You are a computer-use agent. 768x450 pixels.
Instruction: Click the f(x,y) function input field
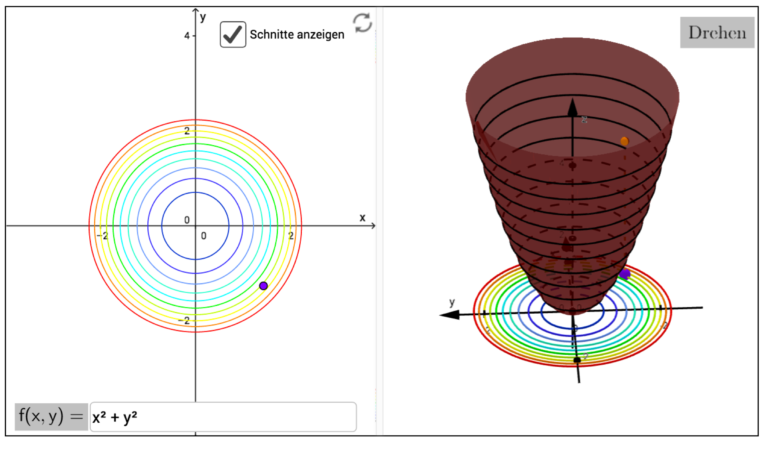coord(222,417)
